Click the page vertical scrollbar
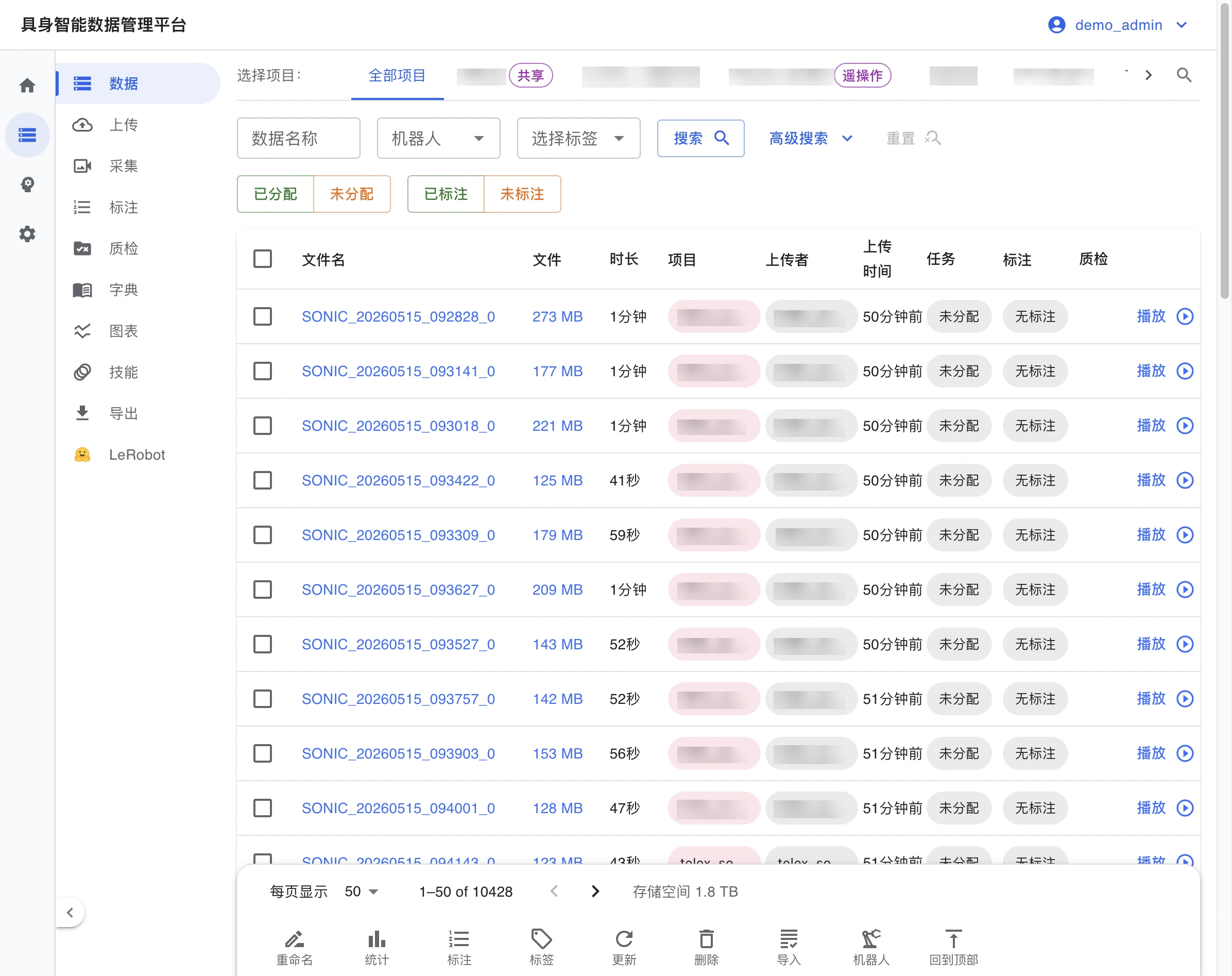 pos(1225,151)
